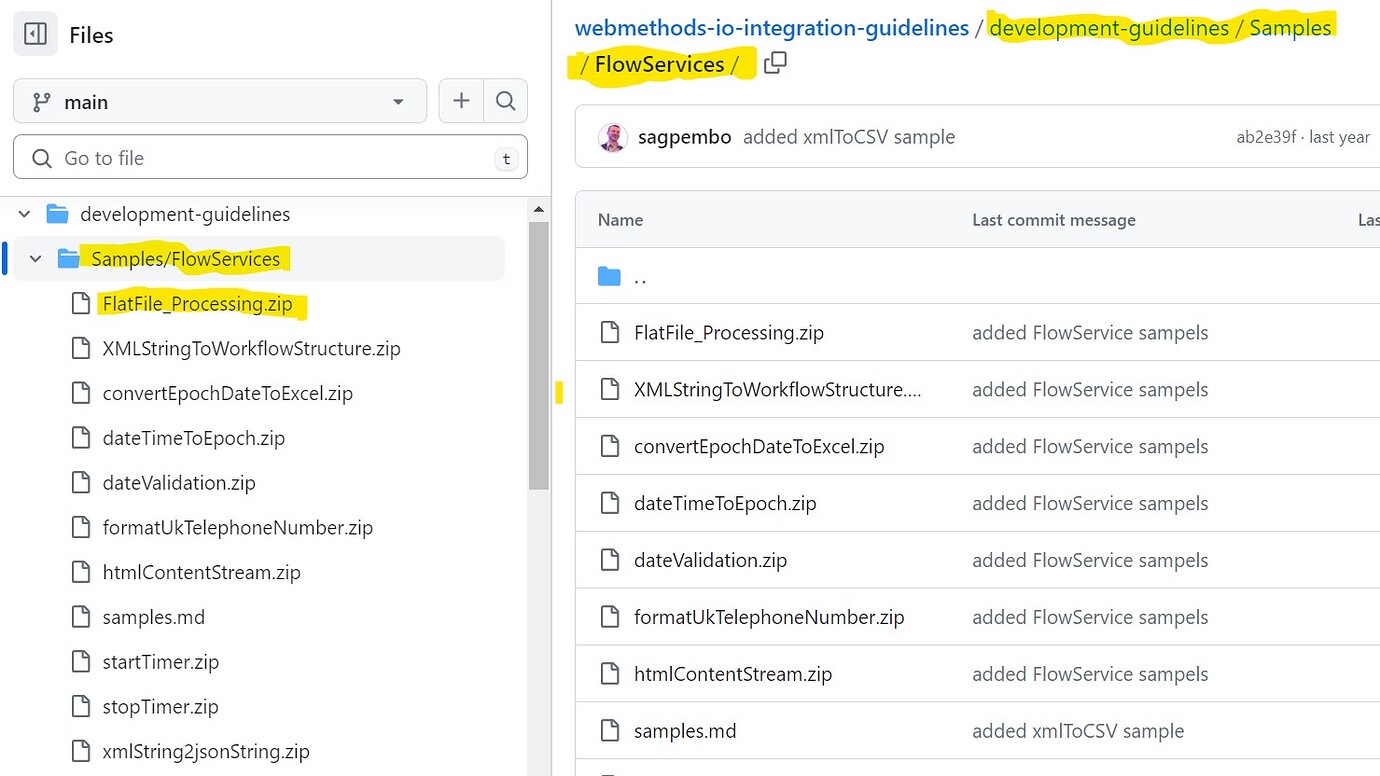Focus the Go to file field

pos(270,158)
